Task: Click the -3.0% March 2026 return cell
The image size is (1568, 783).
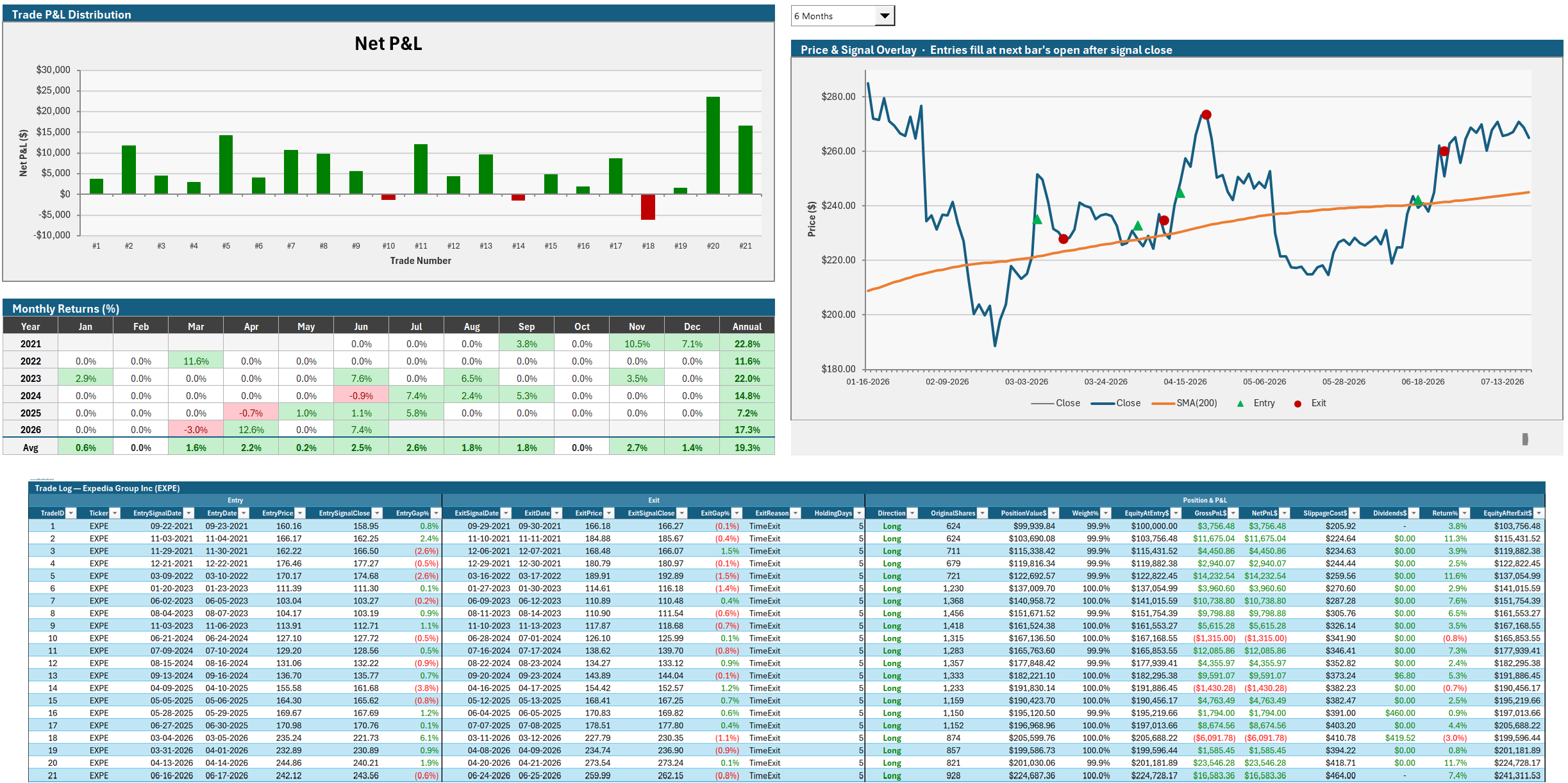Action: (x=196, y=430)
